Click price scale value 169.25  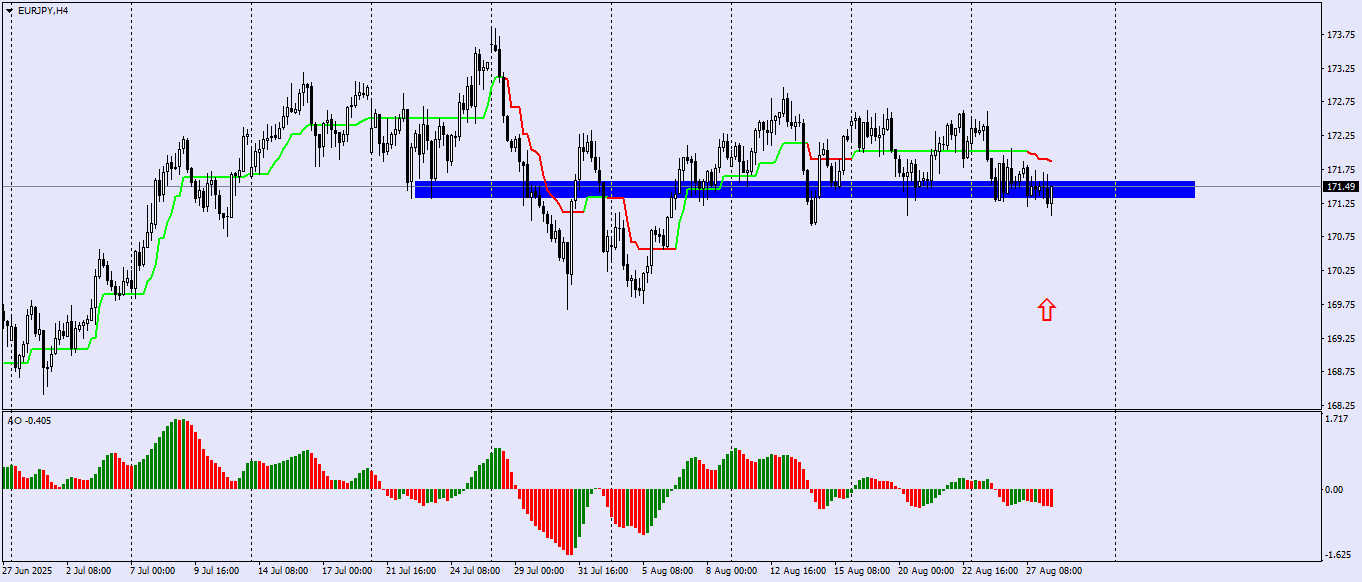[x=1340, y=339]
